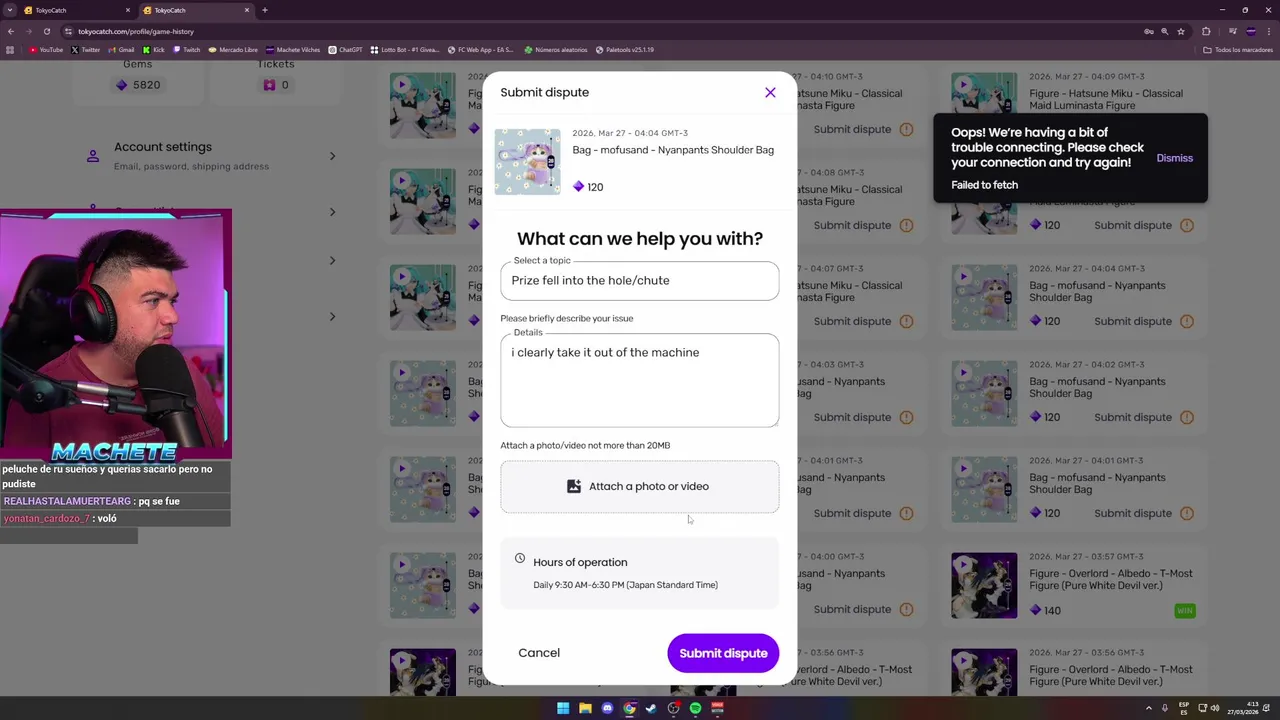1280x720 pixels.
Task: Open Account settings in the profile sidebar
Action: coord(212,156)
